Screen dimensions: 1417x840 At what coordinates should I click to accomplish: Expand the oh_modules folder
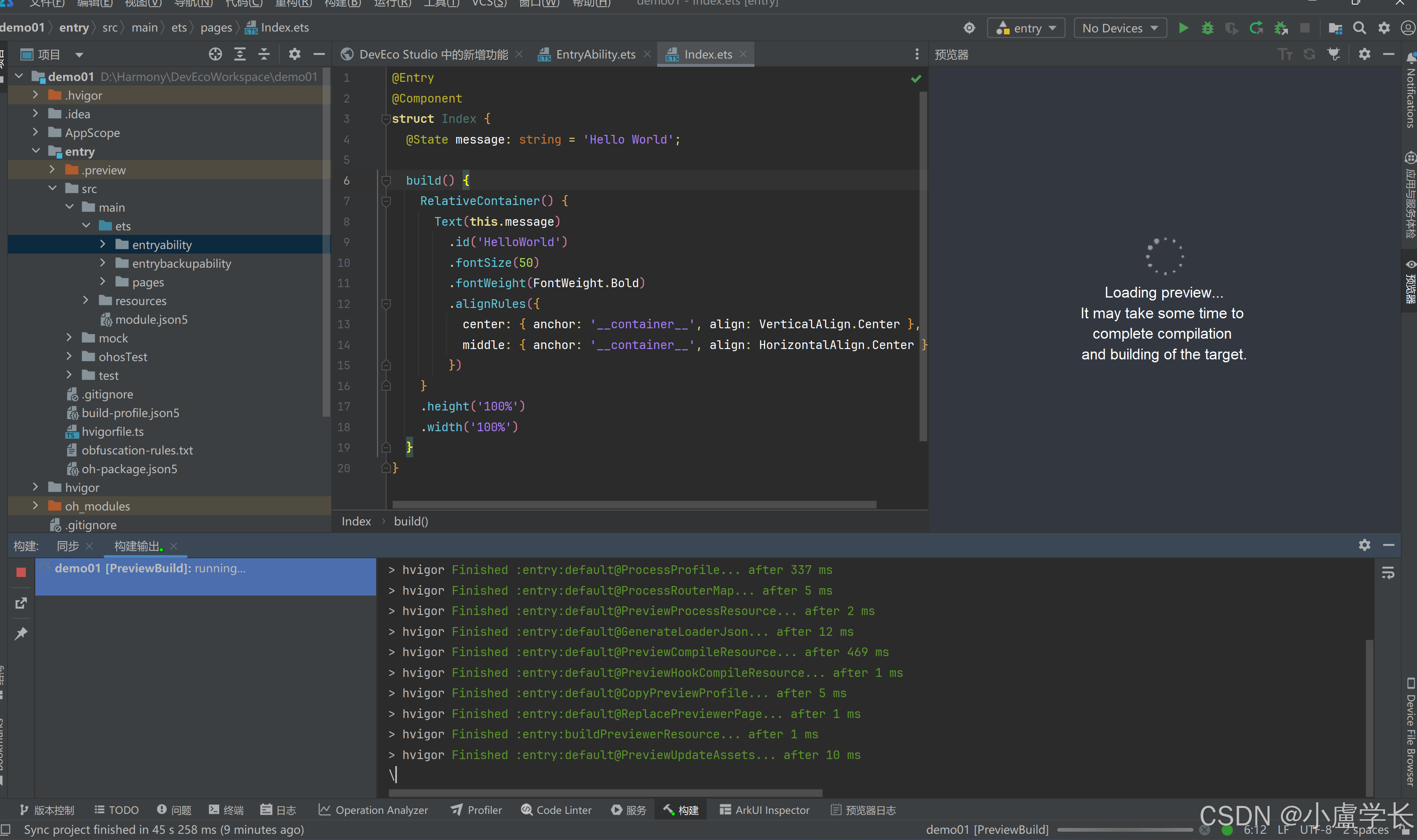[x=36, y=505]
